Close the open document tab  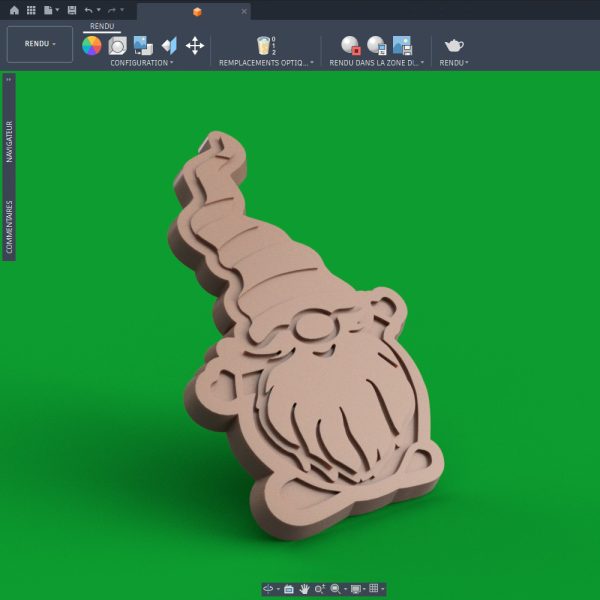[244, 11]
